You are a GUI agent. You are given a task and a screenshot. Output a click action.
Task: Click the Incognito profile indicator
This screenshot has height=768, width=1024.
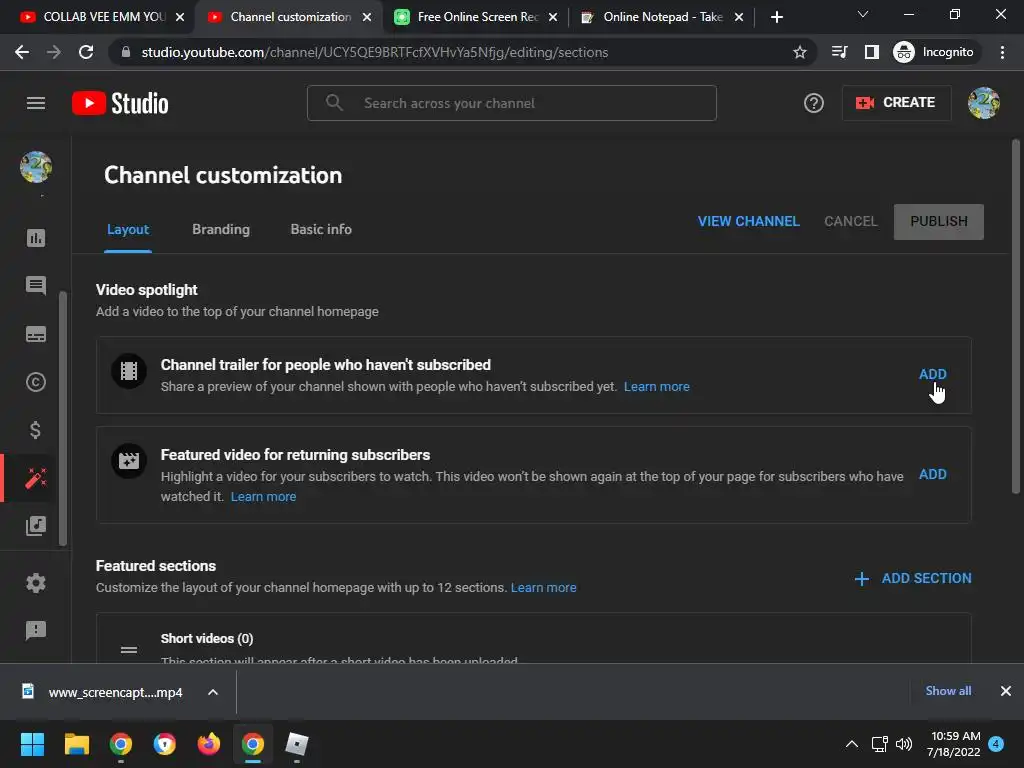pyautogui.click(x=935, y=52)
